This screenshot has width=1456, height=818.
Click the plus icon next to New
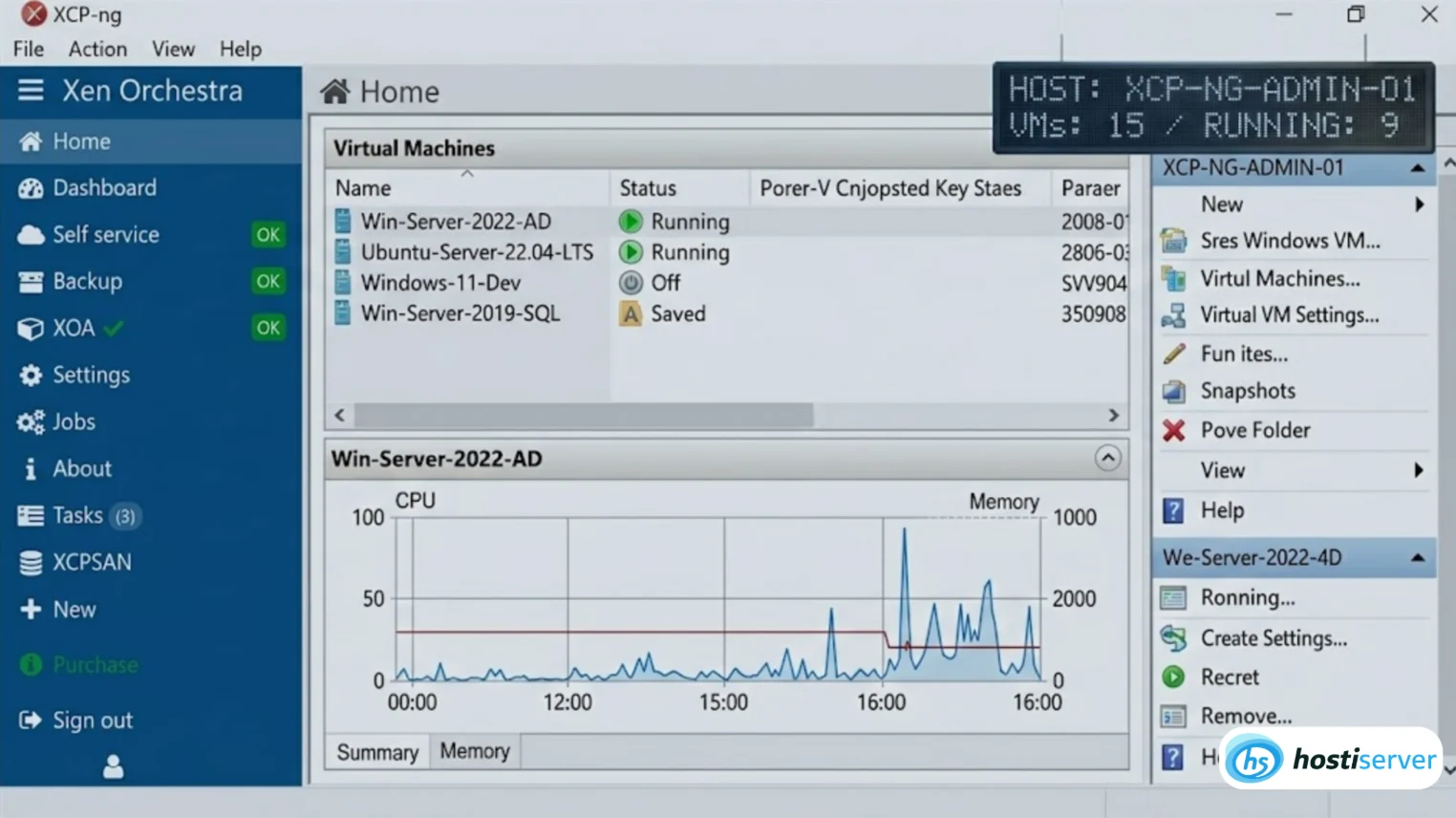31,610
